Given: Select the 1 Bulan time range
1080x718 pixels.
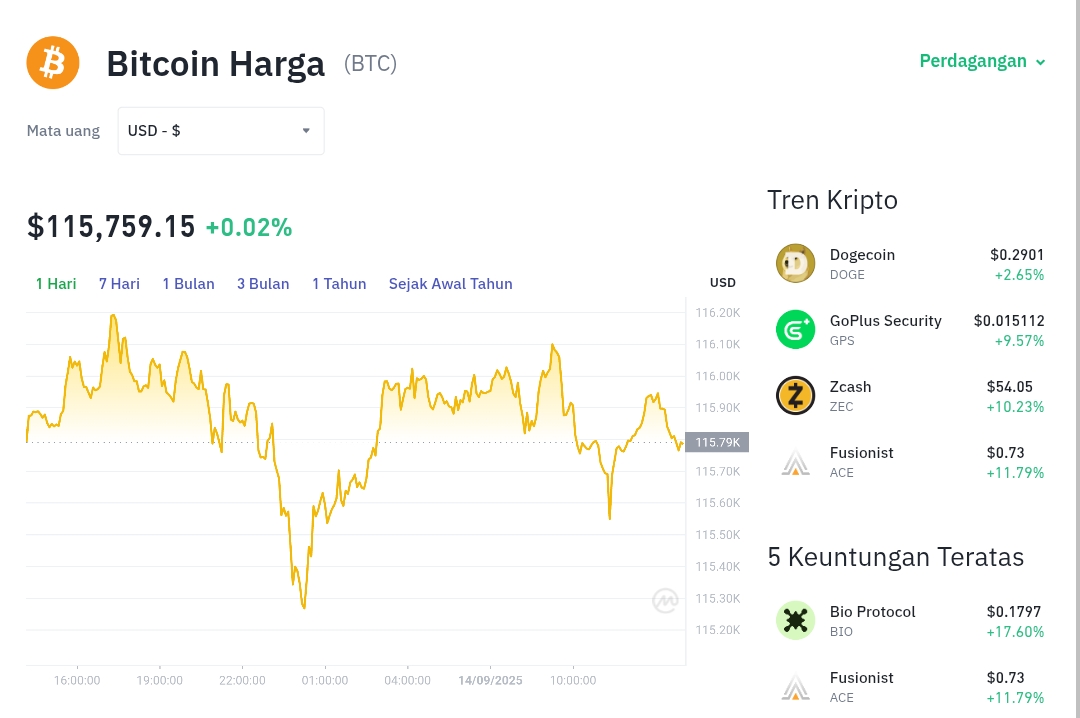Looking at the screenshot, I should pos(189,284).
